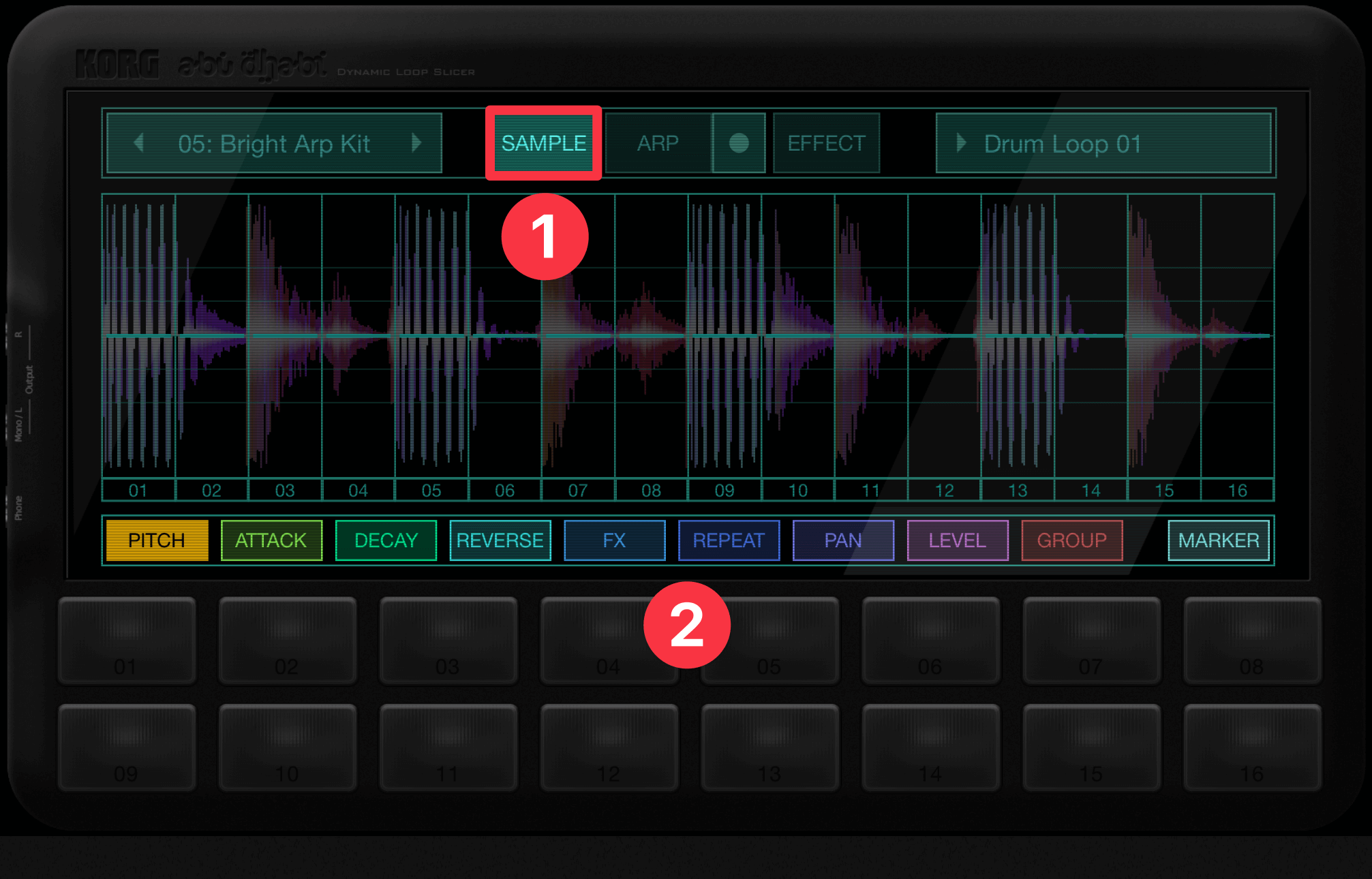Click the purple PAN parameter button

tap(842, 540)
